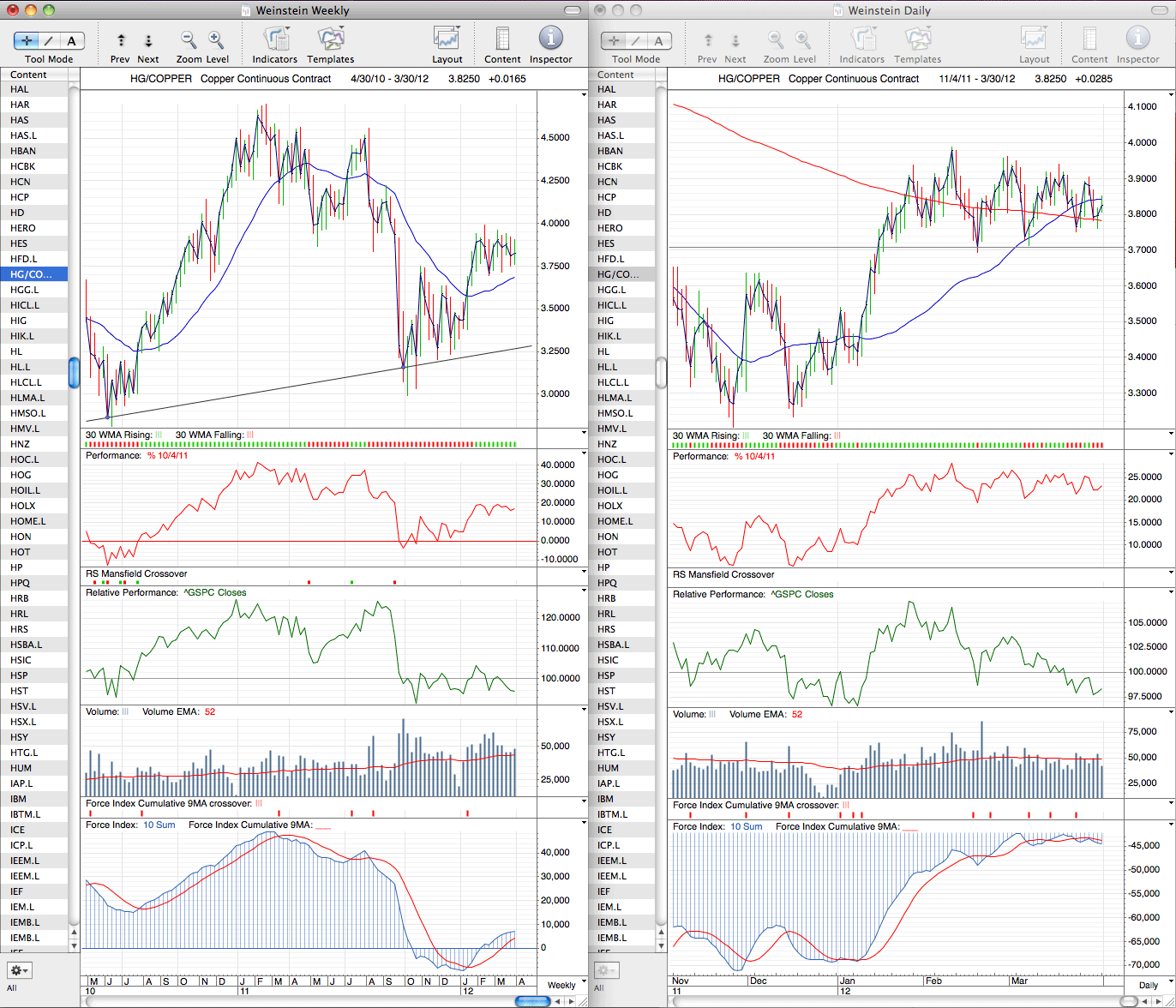The image size is (1176, 1008).
Task: Select the text annotation tool in Weinstein Weekly
Action: [72, 40]
